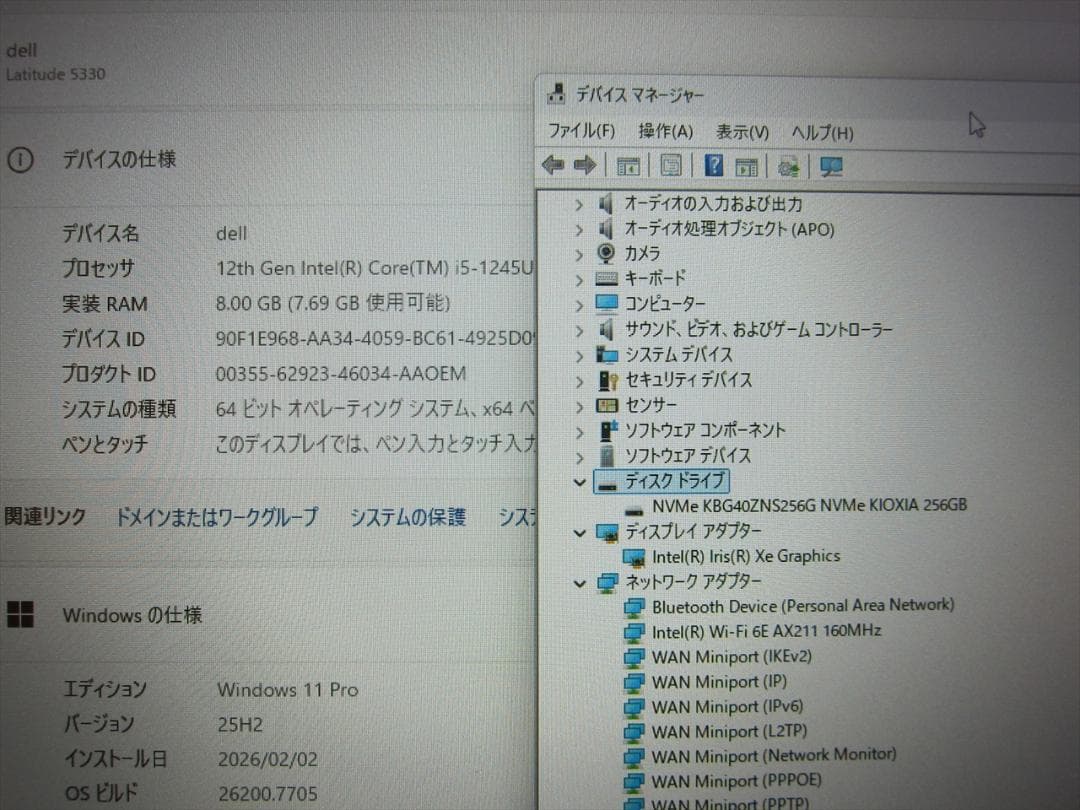Viewport: 1080px width, 810px height.
Task: Collapse the ディスク ドライブ category
Action: click(580, 481)
